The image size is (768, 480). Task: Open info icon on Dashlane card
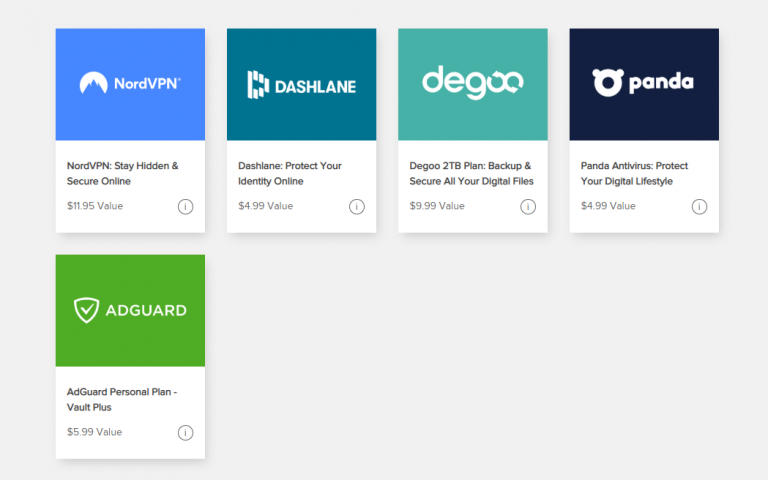coord(357,207)
